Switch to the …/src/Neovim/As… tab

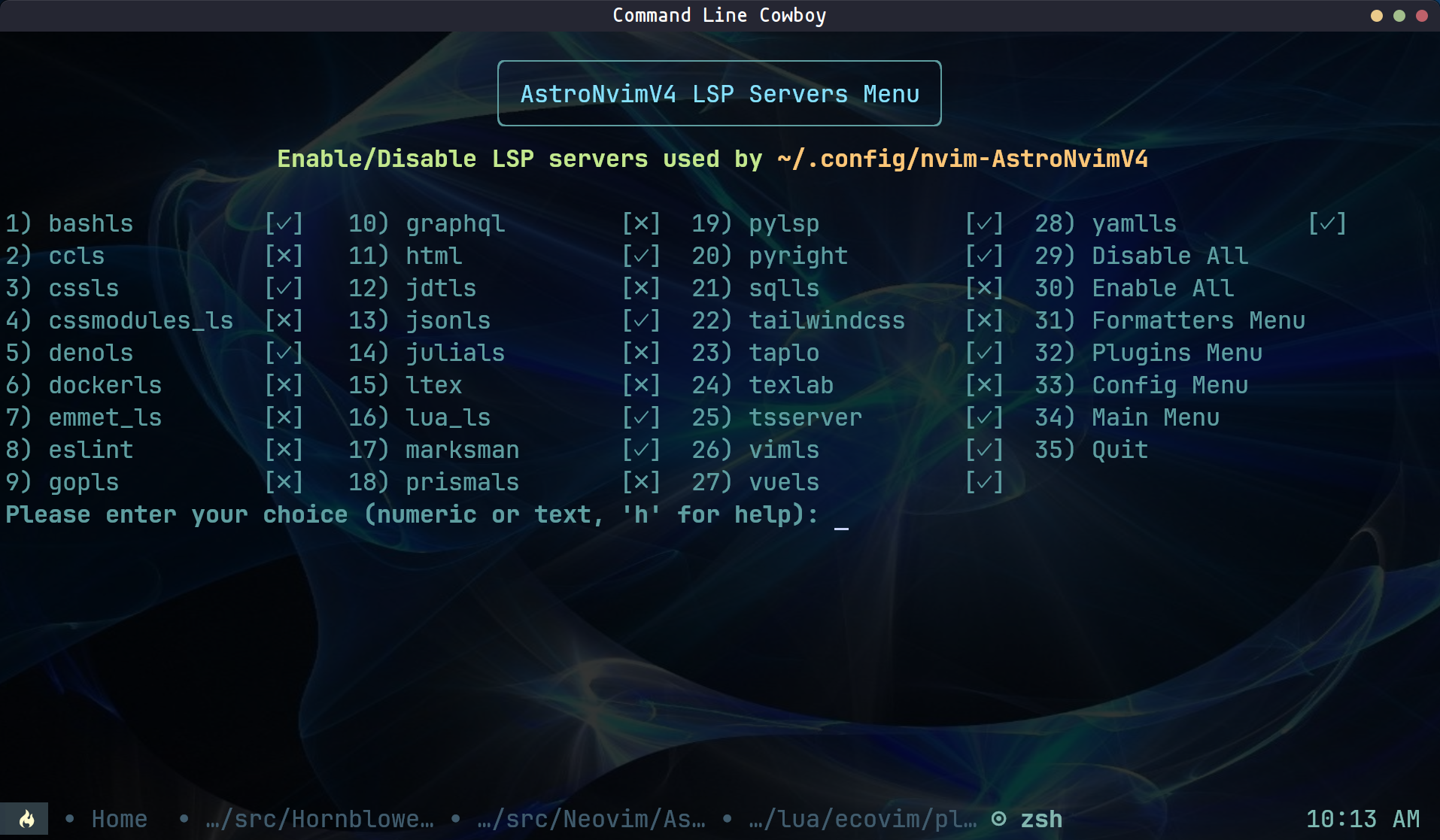tap(591, 819)
